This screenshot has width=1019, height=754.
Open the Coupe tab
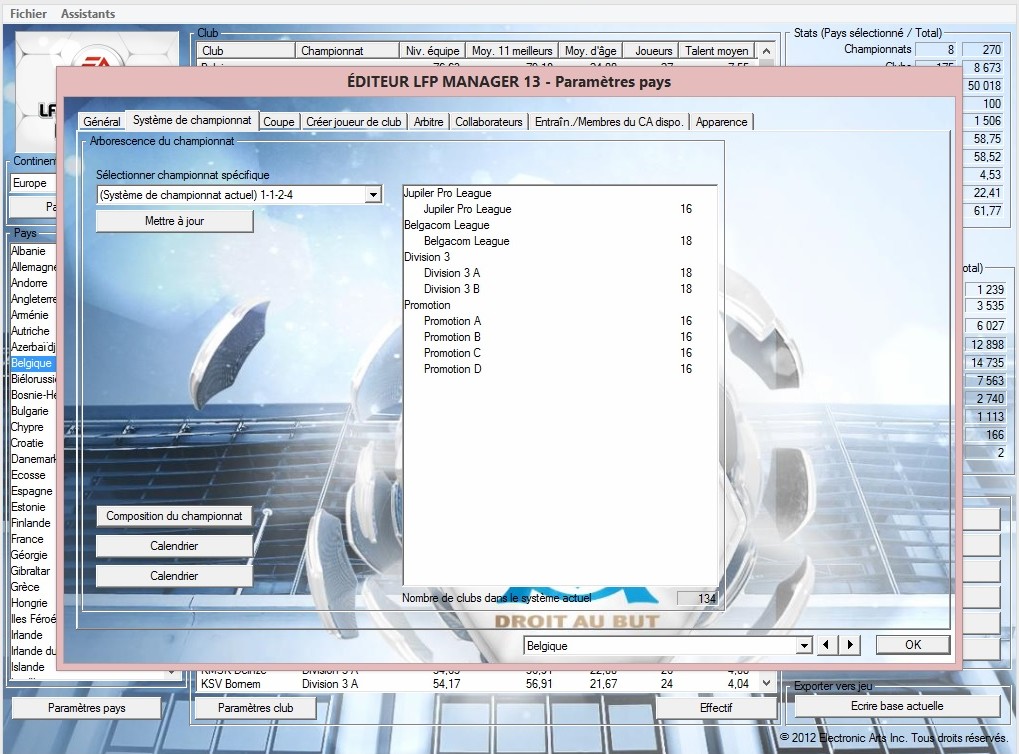279,122
